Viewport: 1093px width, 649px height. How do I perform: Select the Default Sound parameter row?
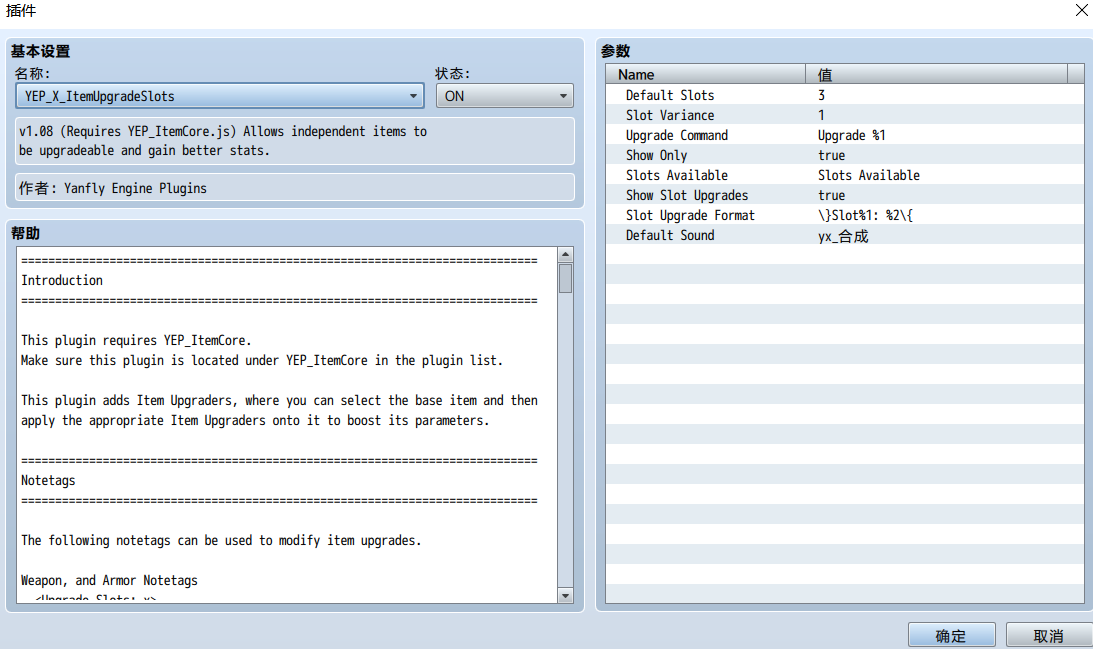pos(845,236)
